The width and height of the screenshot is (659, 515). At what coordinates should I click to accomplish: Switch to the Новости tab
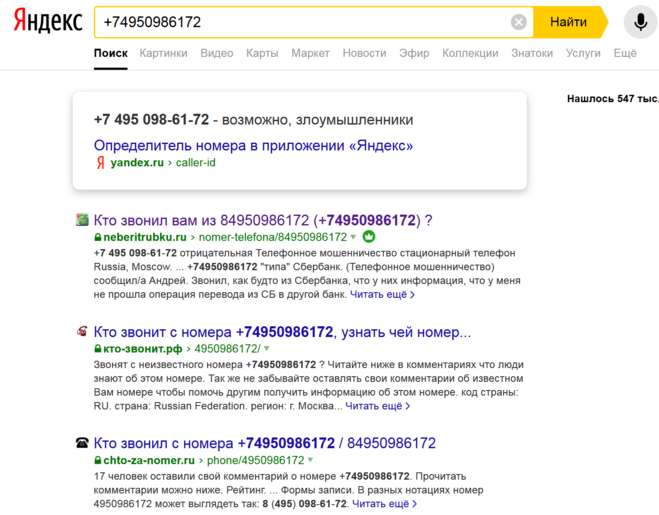click(364, 53)
